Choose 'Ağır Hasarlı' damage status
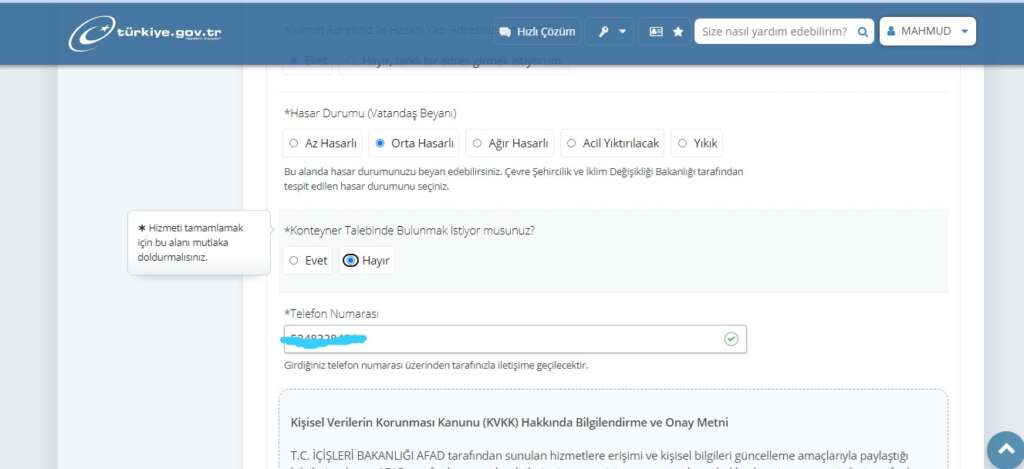The image size is (1024, 469). [x=509, y=143]
